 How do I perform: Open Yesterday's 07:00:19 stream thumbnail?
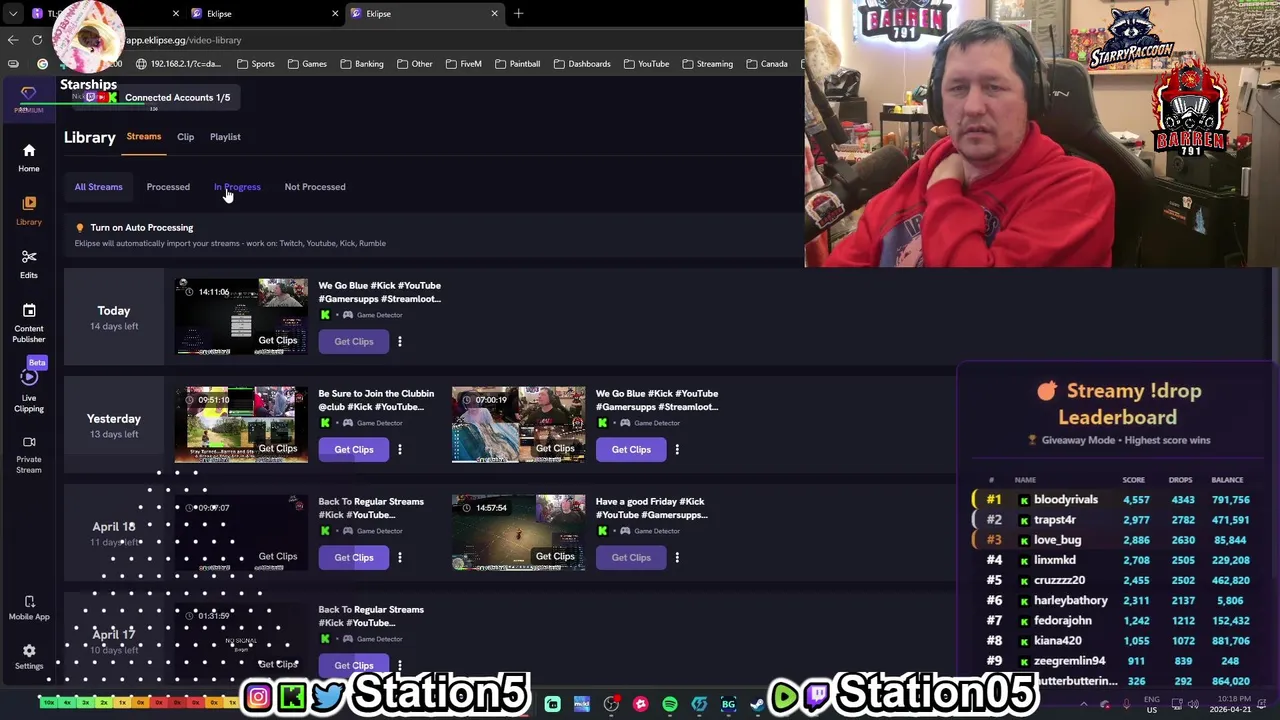point(518,425)
